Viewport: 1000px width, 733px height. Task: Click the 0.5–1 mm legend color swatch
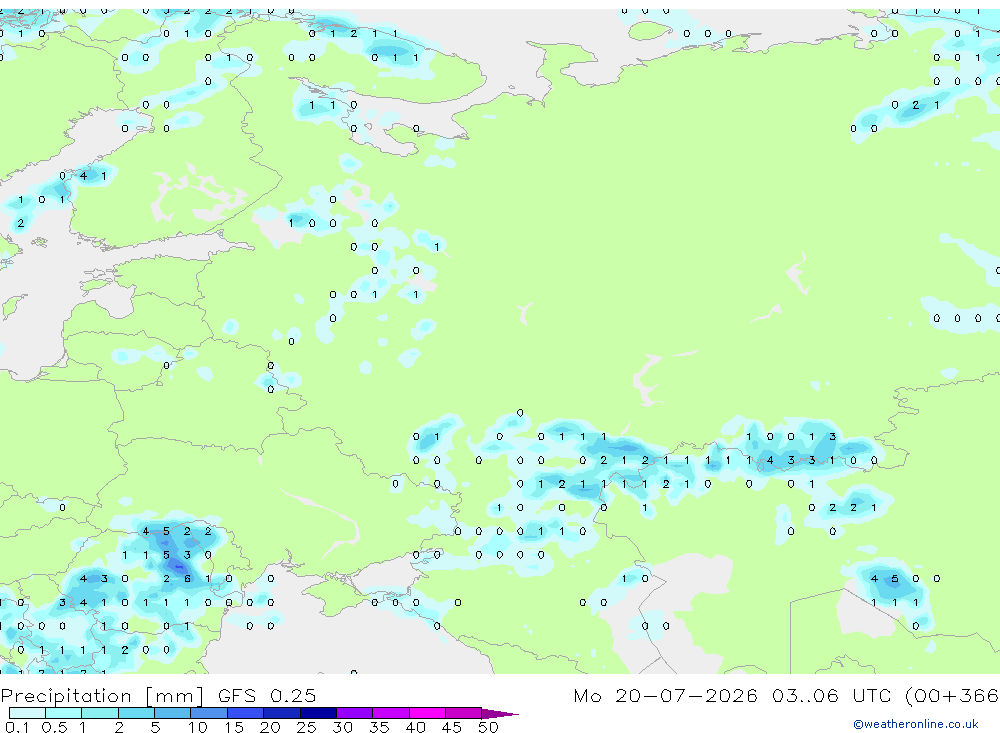pyautogui.click(x=64, y=713)
